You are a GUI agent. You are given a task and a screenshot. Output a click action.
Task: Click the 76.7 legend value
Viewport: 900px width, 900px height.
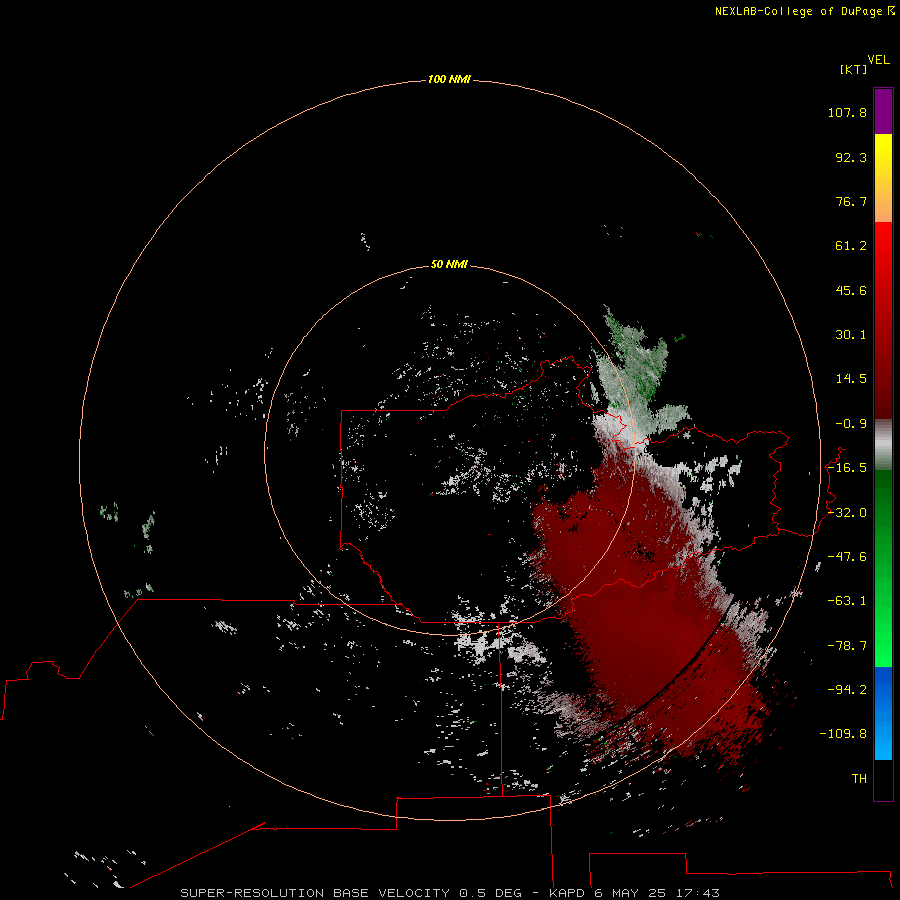[x=851, y=201]
